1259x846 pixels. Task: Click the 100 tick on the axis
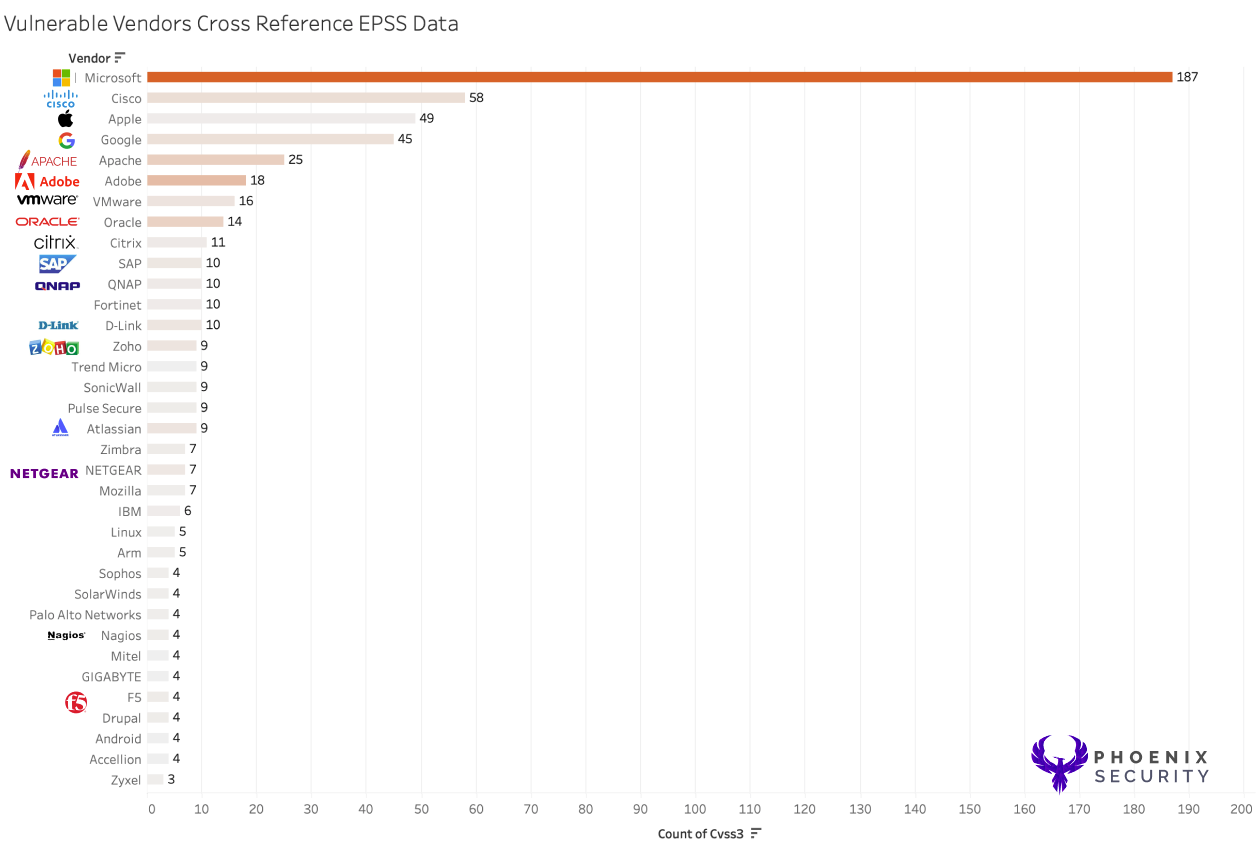[x=695, y=809]
